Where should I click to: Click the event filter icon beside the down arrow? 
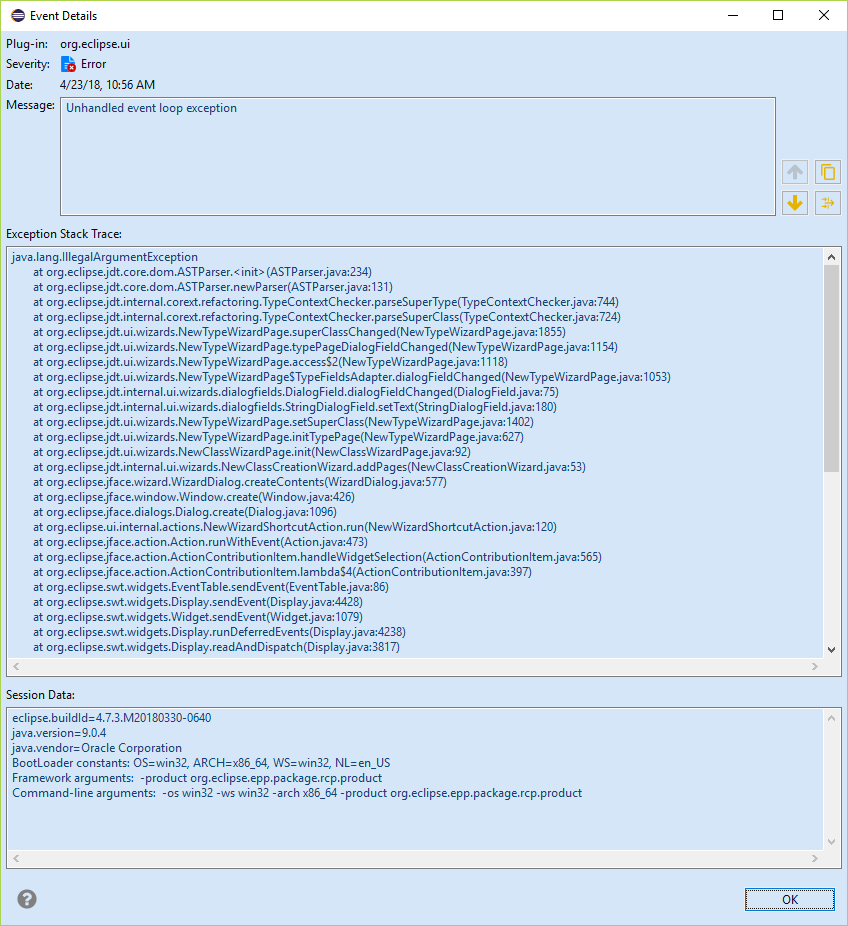827,203
